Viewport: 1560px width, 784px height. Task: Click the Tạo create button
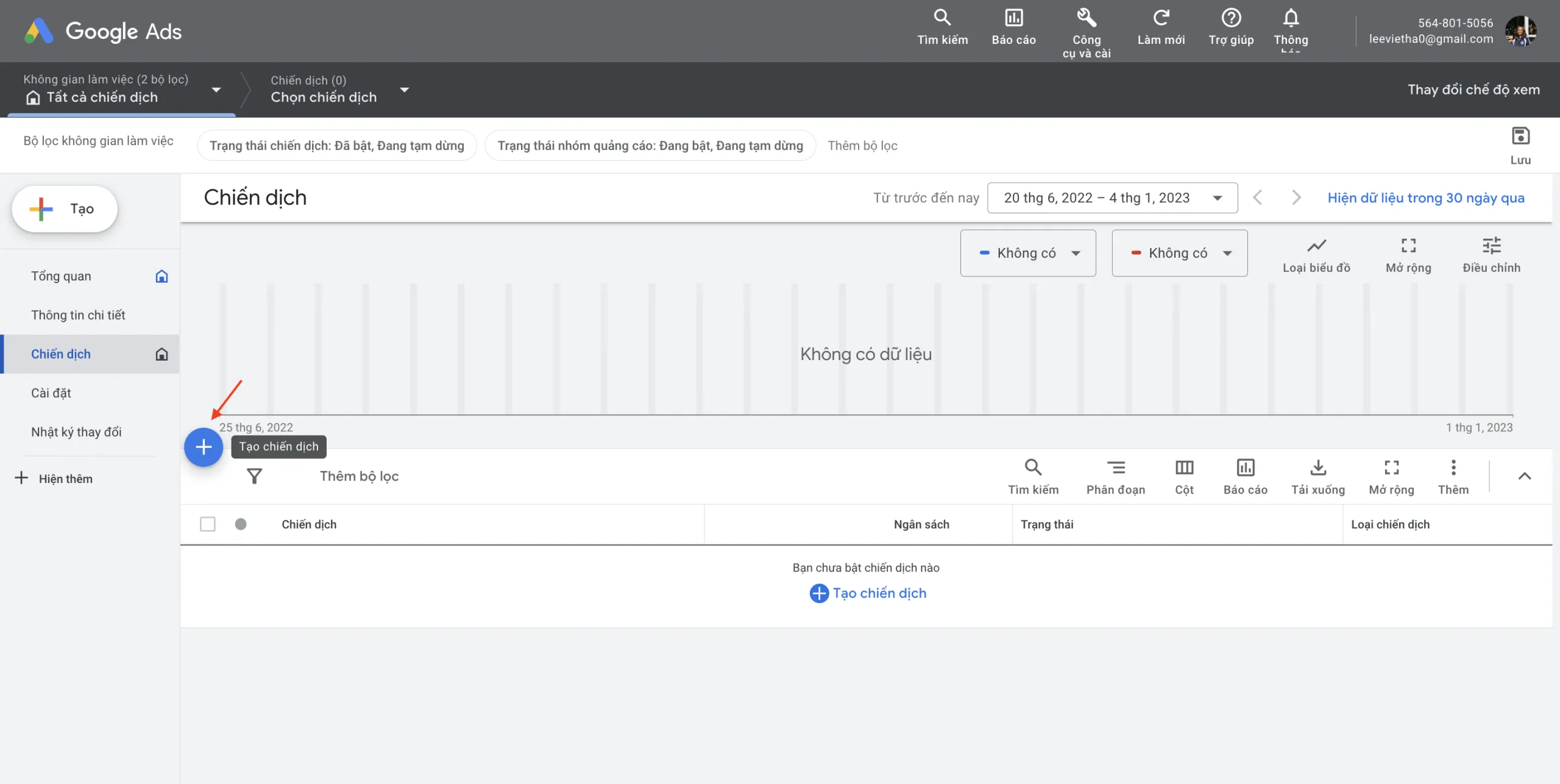pos(65,209)
